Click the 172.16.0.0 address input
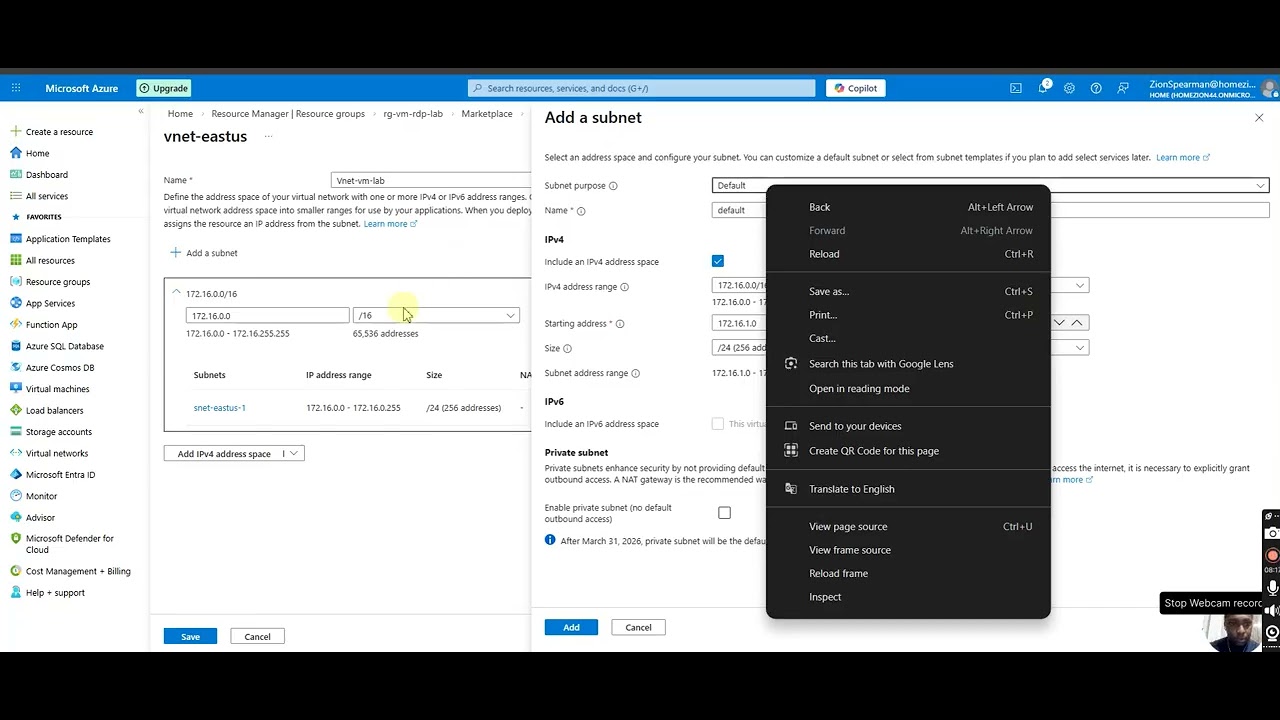 point(267,315)
